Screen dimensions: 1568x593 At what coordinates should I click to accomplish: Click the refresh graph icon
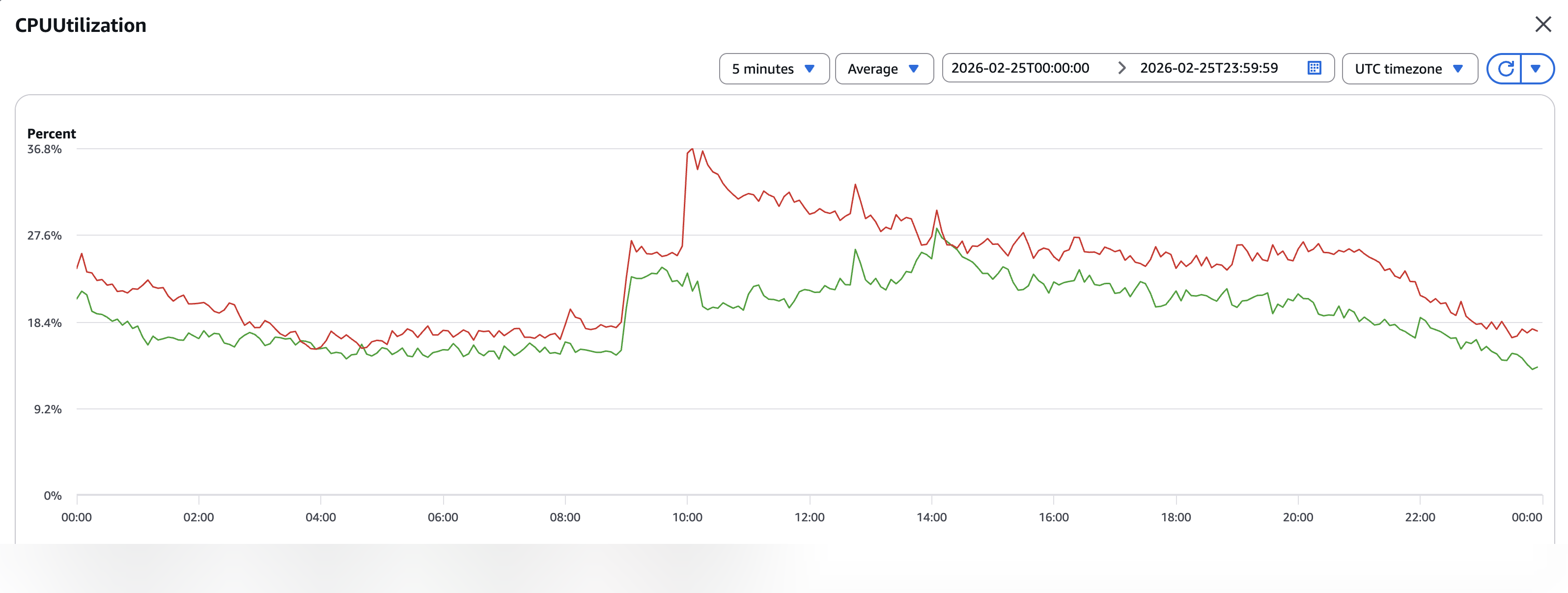click(1505, 69)
